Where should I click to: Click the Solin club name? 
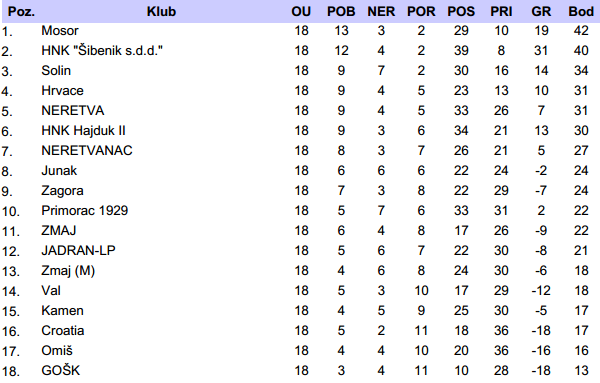(x=56, y=70)
